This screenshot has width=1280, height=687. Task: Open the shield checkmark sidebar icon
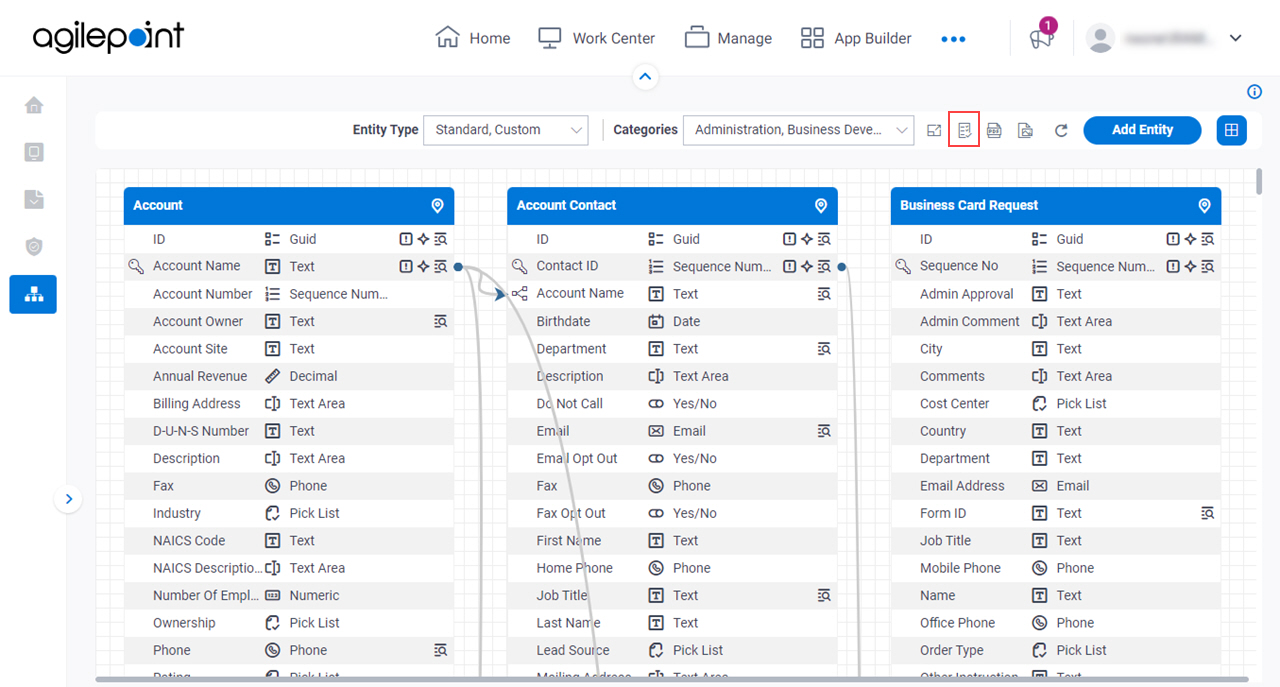tap(34, 246)
